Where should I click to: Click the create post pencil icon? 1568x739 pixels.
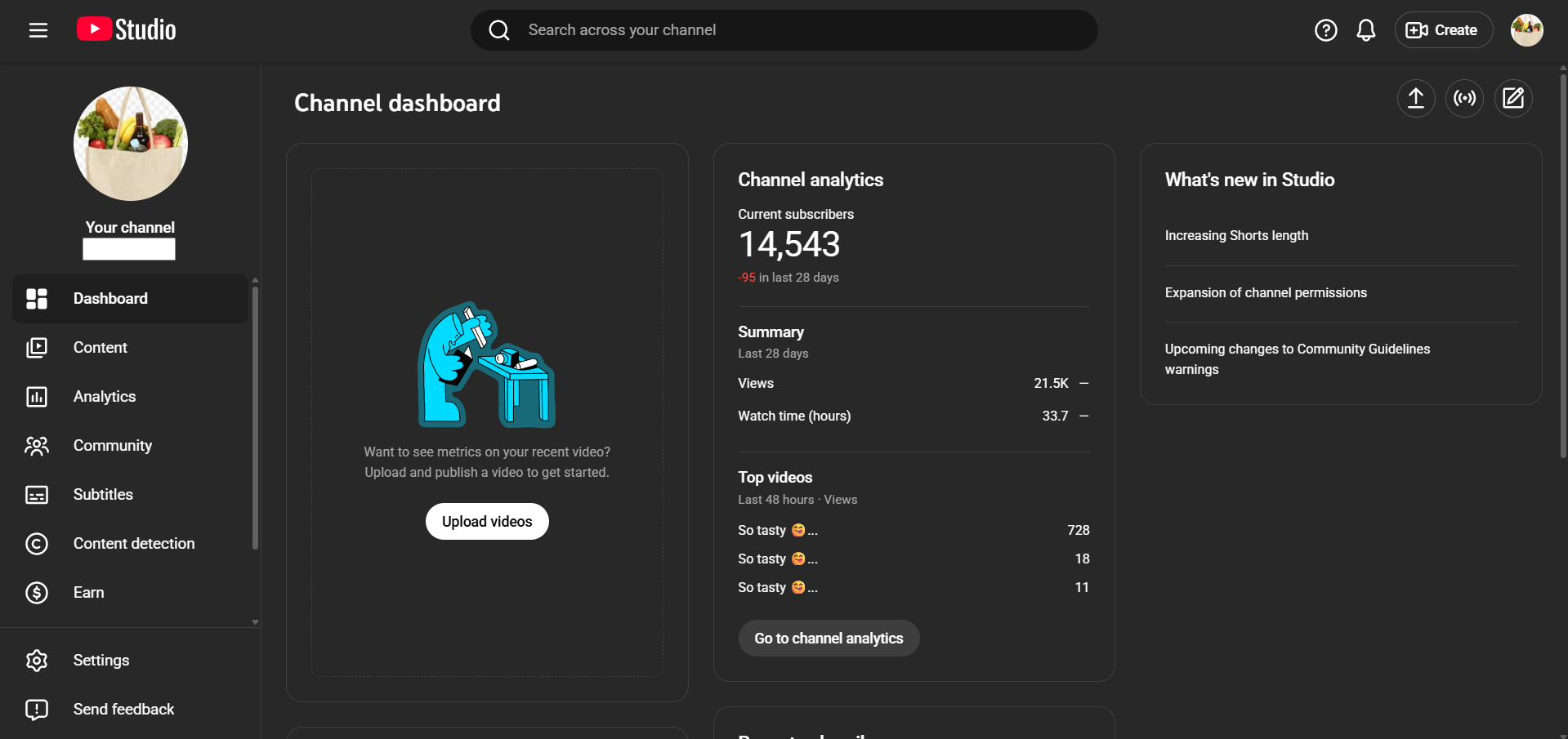(x=1512, y=99)
